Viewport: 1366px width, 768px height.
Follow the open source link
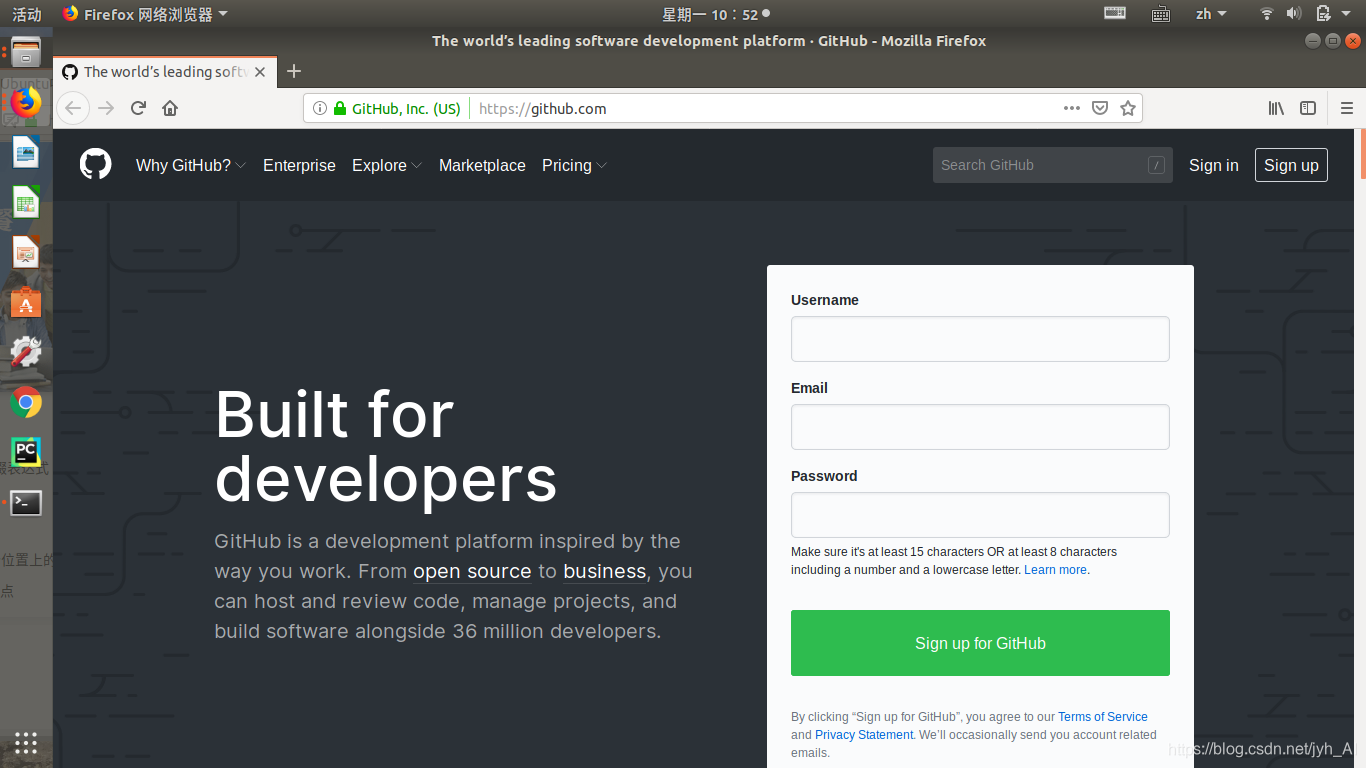(472, 571)
